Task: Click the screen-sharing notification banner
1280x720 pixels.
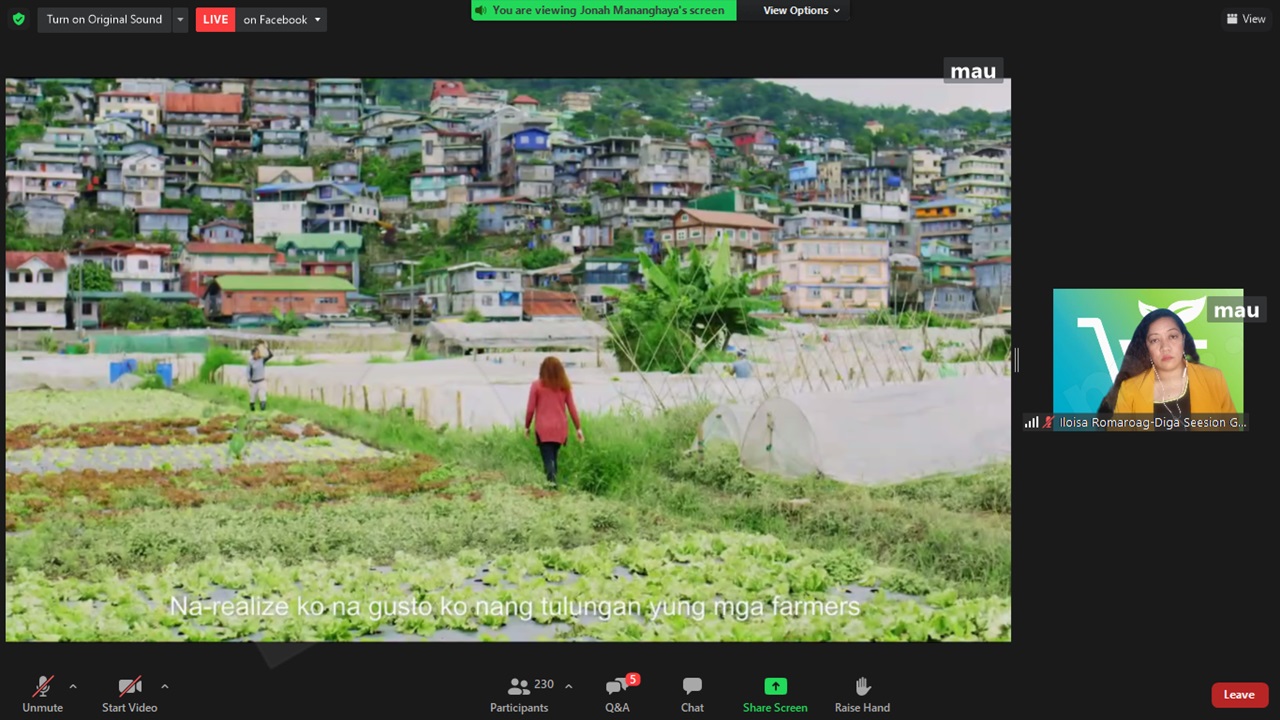Action: click(x=603, y=10)
